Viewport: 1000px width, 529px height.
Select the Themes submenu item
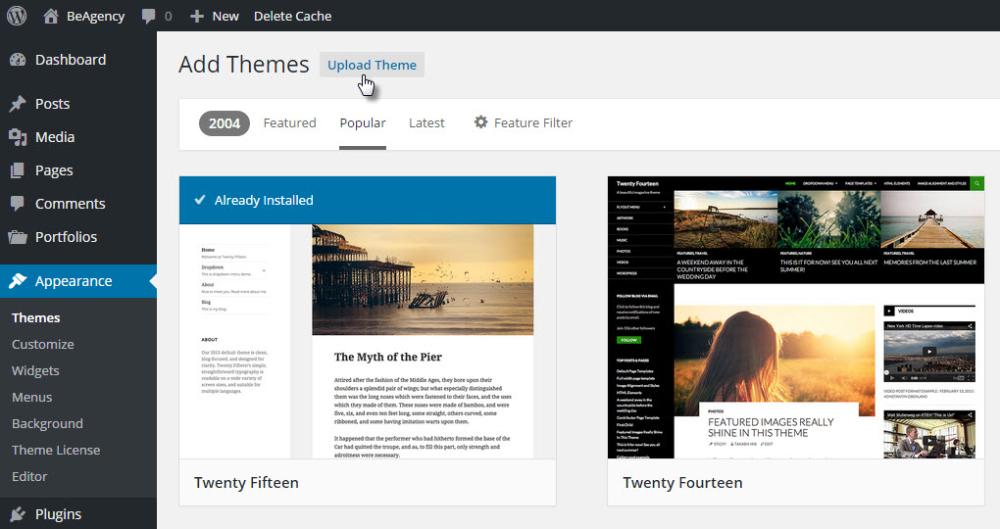pos(36,318)
